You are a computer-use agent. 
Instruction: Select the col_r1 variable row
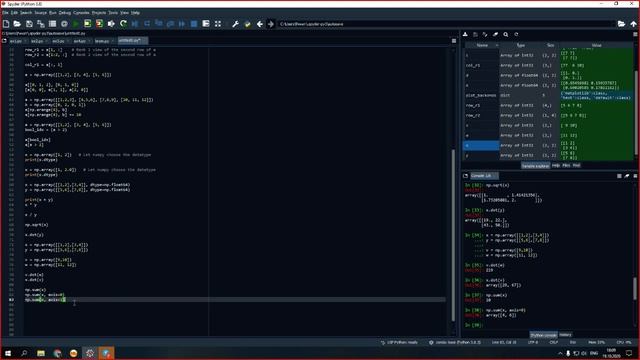(x=548, y=65)
